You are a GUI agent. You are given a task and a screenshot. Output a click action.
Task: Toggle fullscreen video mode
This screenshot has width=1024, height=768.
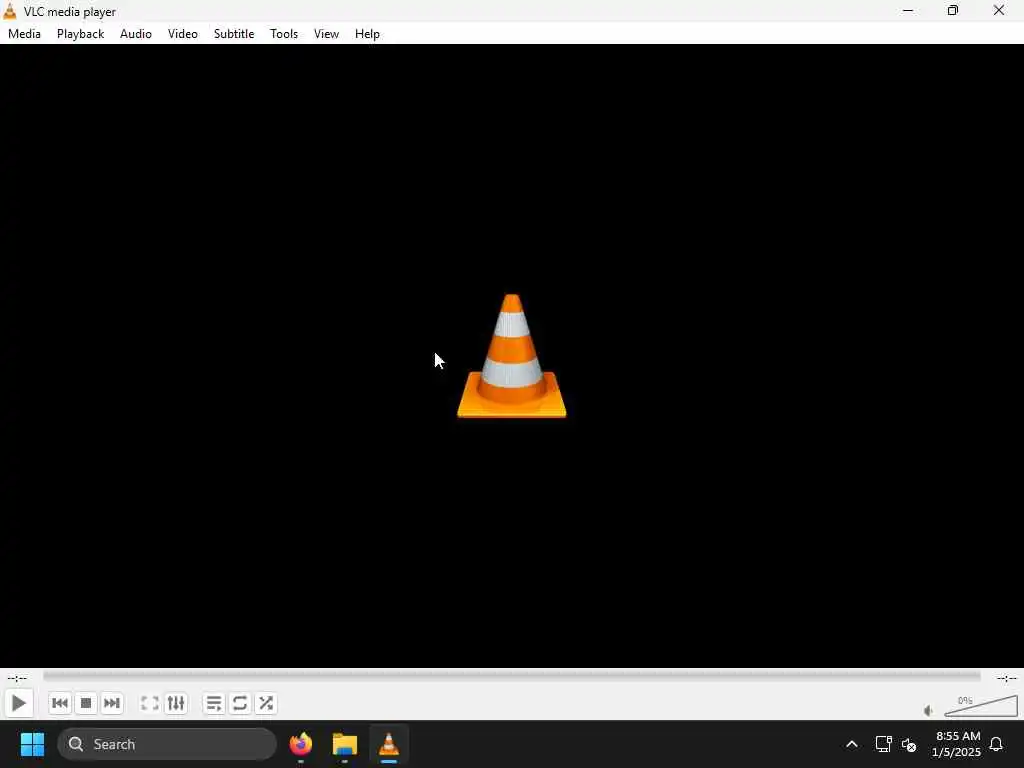150,703
